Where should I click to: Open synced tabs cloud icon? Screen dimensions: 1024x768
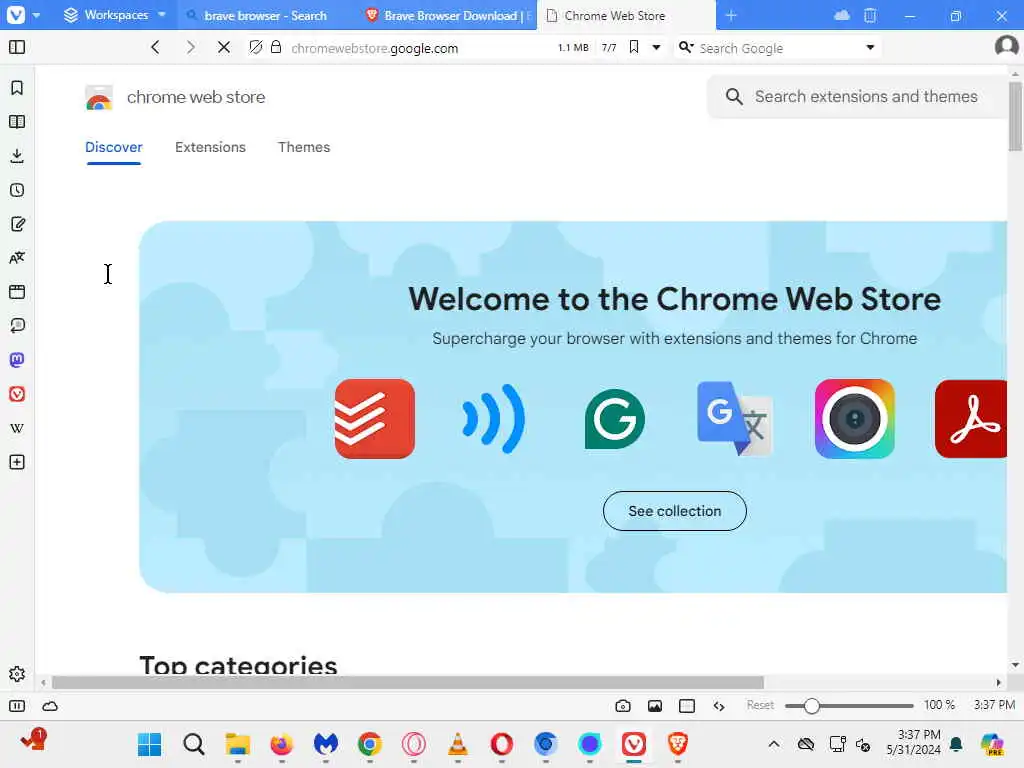click(x=842, y=15)
